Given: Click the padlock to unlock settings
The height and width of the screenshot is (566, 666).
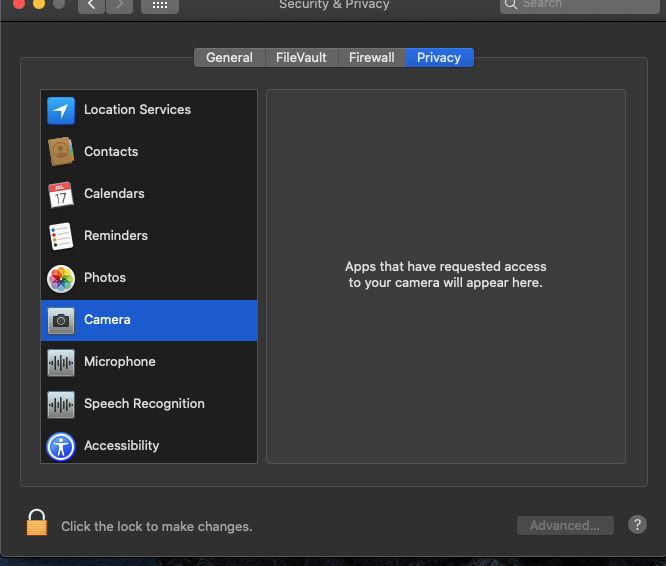Looking at the screenshot, I should click(37, 523).
